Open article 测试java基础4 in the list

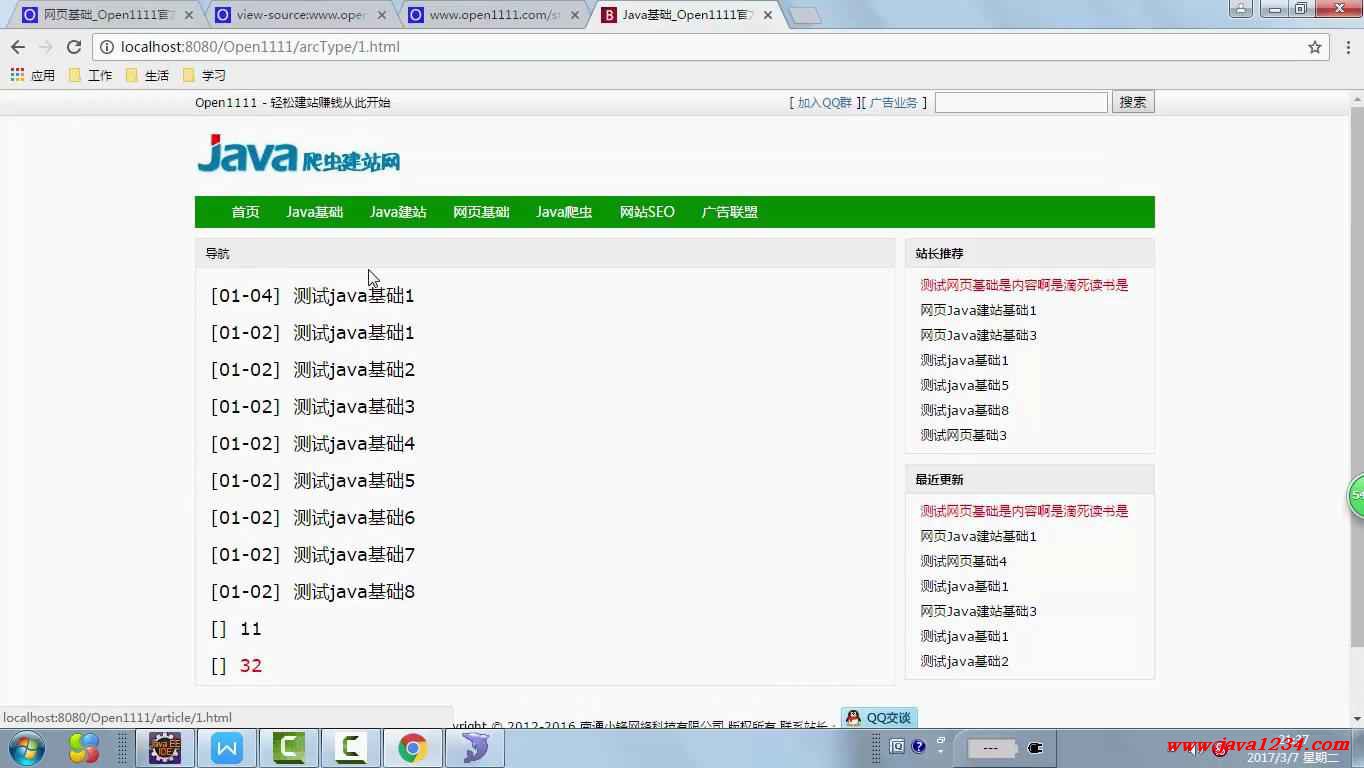pyautogui.click(x=353, y=444)
